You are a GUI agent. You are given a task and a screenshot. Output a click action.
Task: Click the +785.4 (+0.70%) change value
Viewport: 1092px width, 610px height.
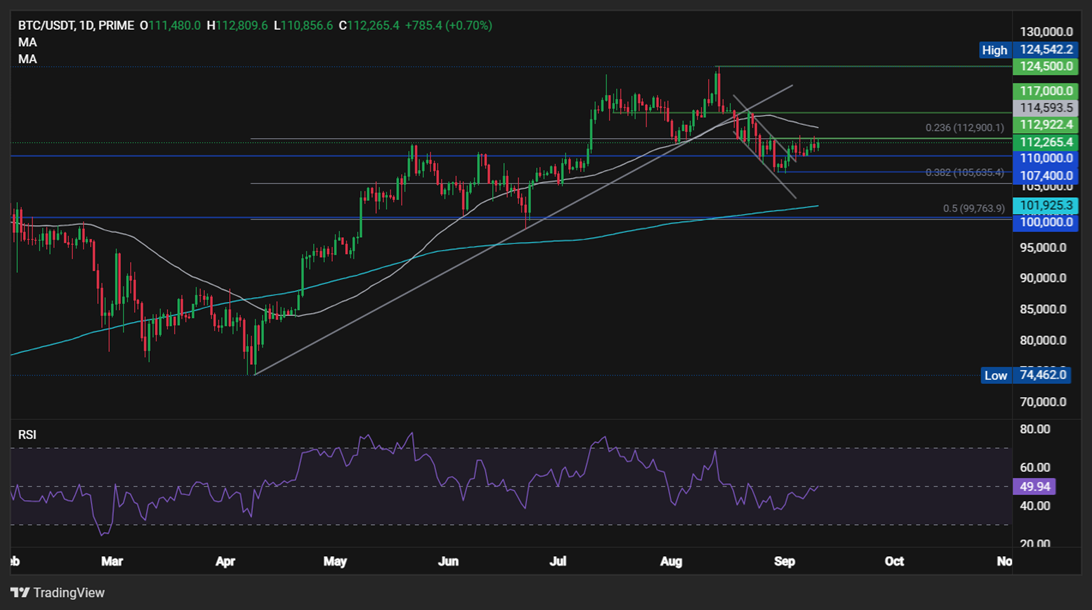(x=448, y=26)
